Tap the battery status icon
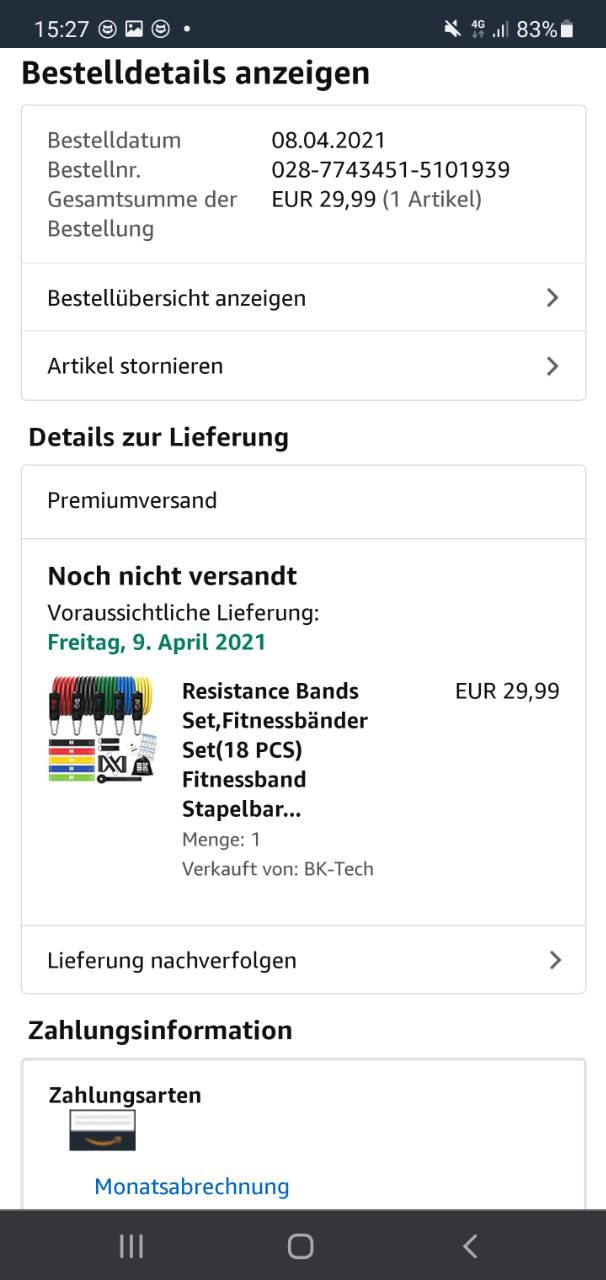 (x=568, y=29)
